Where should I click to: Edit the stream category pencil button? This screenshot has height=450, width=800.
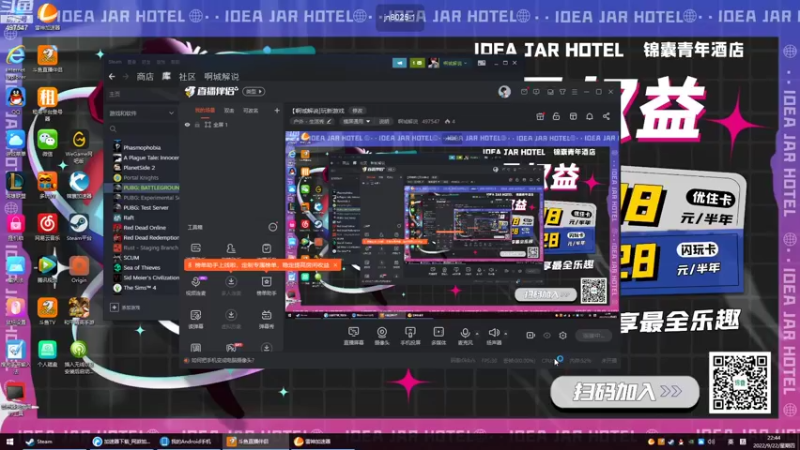pyautogui.click(x=329, y=121)
